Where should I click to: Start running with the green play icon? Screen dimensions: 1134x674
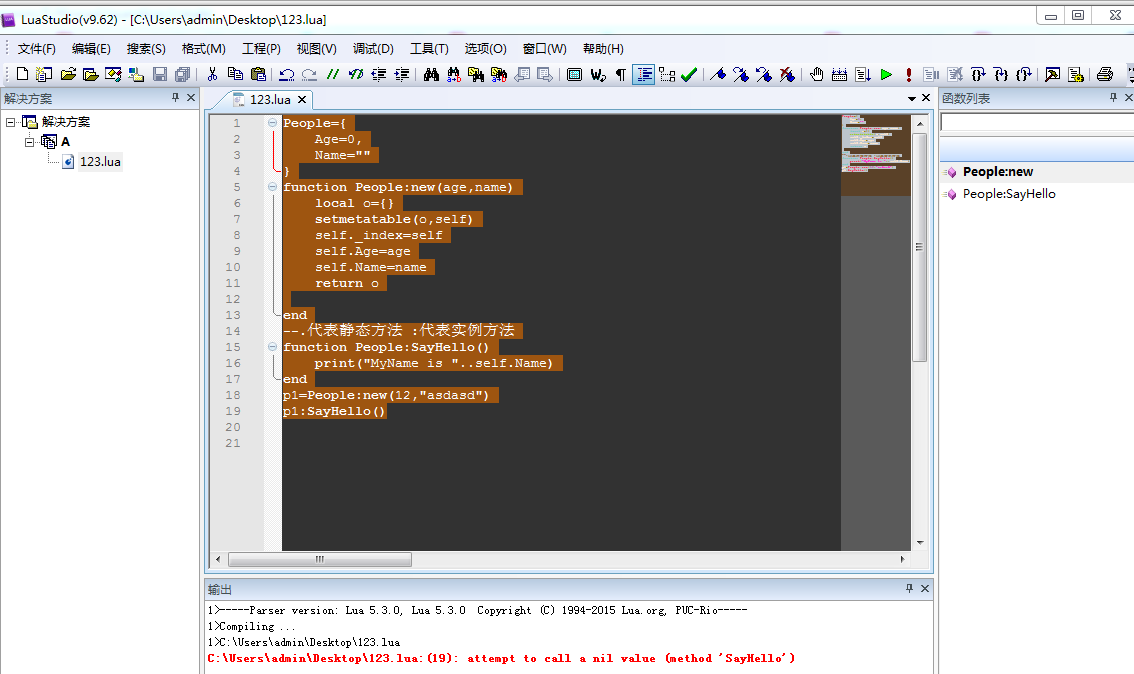886,74
